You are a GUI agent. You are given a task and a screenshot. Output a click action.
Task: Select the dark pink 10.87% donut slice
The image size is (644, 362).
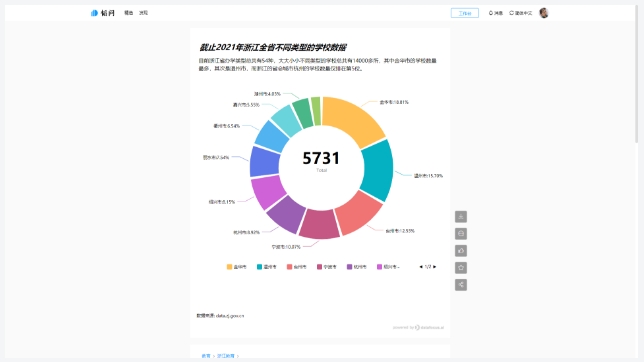pos(319,224)
